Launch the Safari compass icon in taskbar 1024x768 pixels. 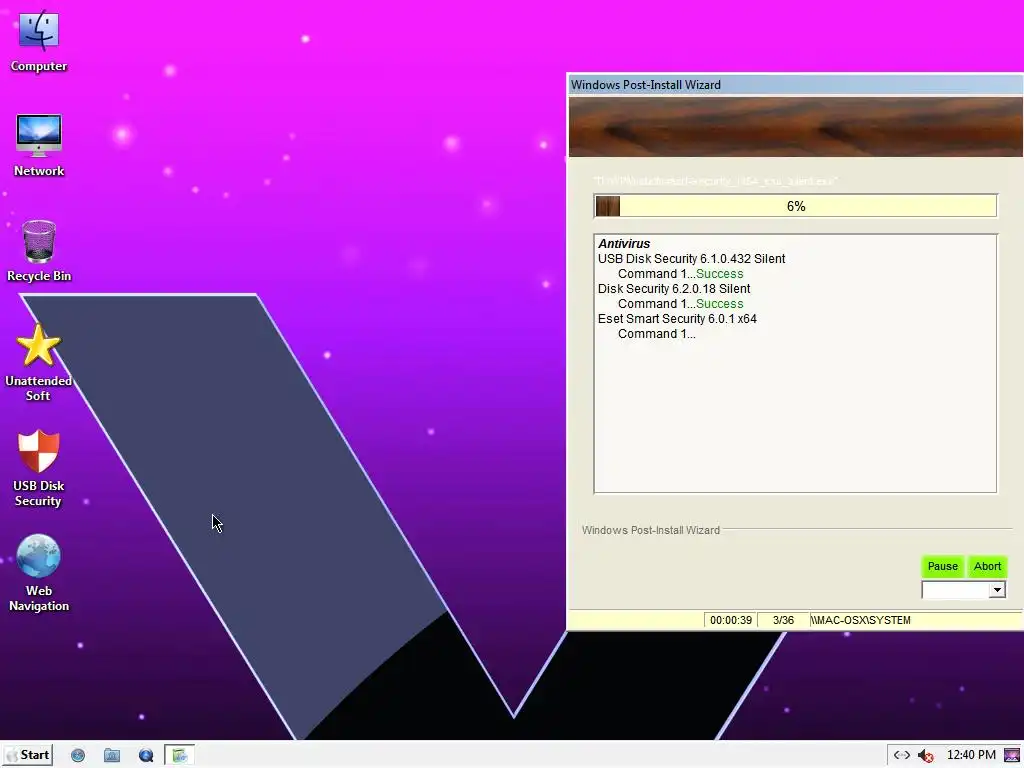click(78, 756)
